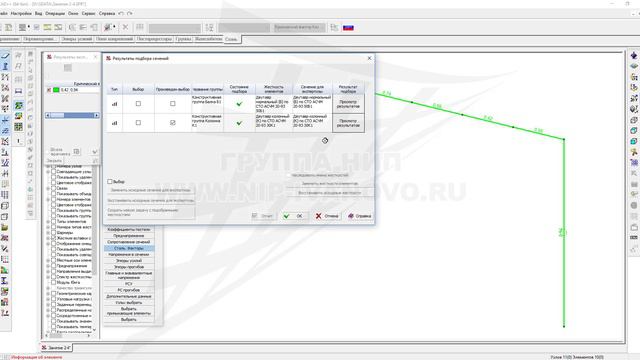Tick Выбор checkbox in the Балка row

[x=138, y=104]
